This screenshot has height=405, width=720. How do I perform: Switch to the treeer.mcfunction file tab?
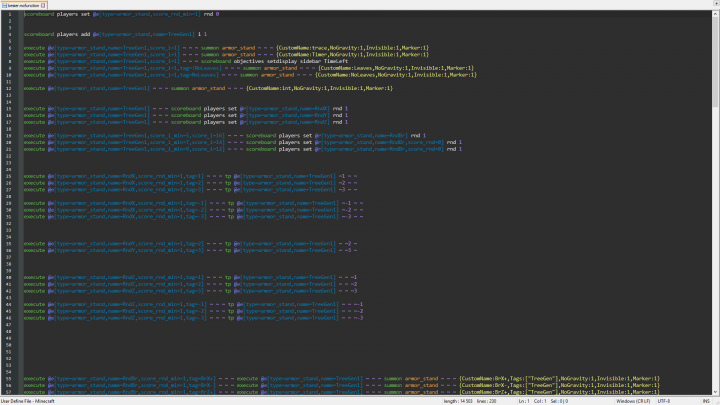25,5
